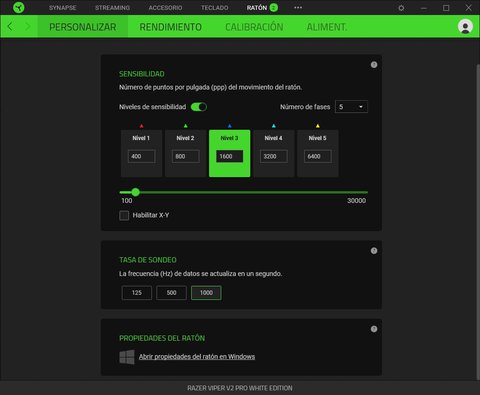Switch to TECLADO tab
The width and height of the screenshot is (480, 395).
coord(214,7)
